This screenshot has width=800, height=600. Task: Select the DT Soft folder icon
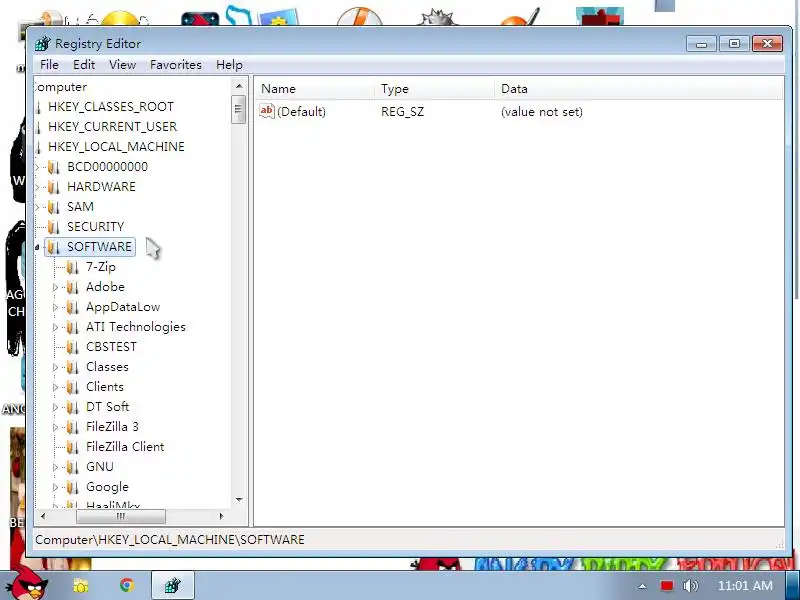point(72,407)
